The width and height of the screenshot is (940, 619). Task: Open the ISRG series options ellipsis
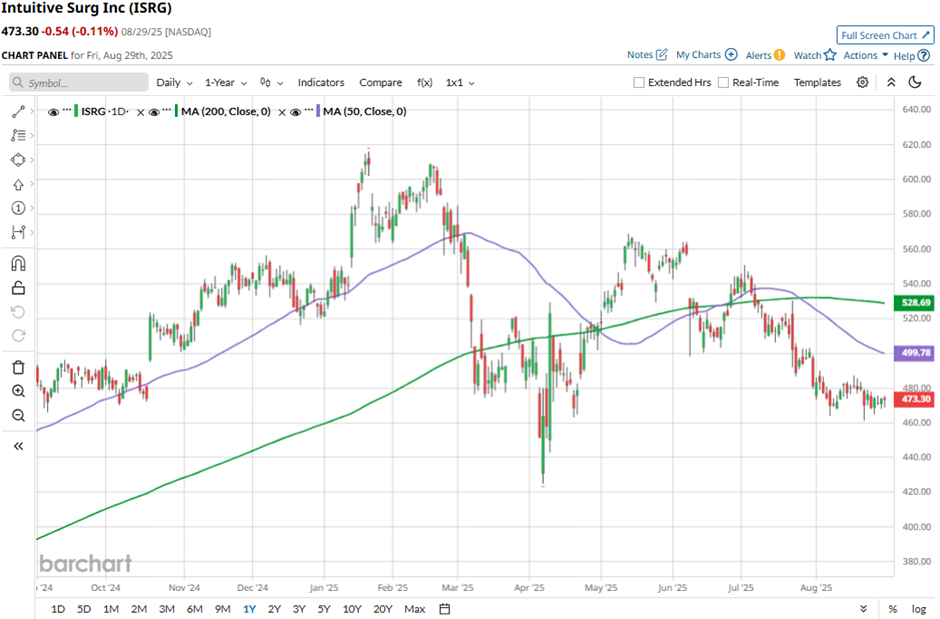(x=67, y=110)
